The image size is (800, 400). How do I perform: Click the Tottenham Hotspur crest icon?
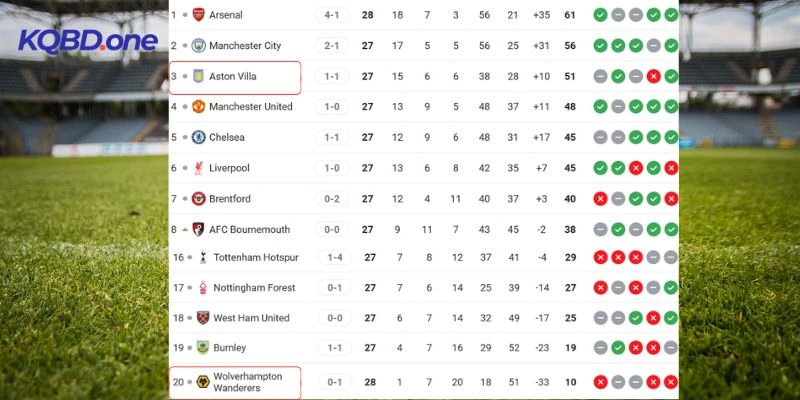point(202,258)
